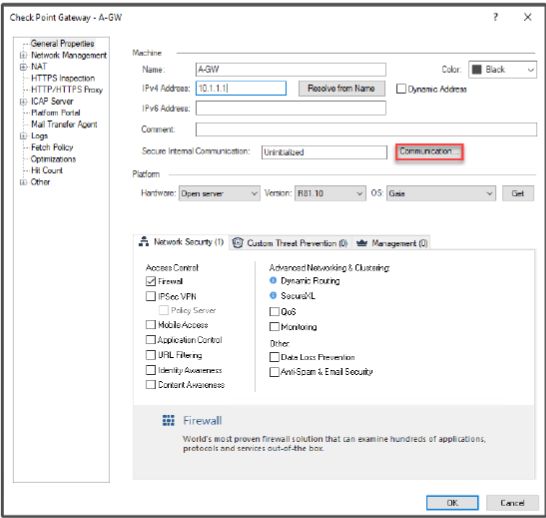
Task: Click the help question mark icon
Action: tap(496, 17)
